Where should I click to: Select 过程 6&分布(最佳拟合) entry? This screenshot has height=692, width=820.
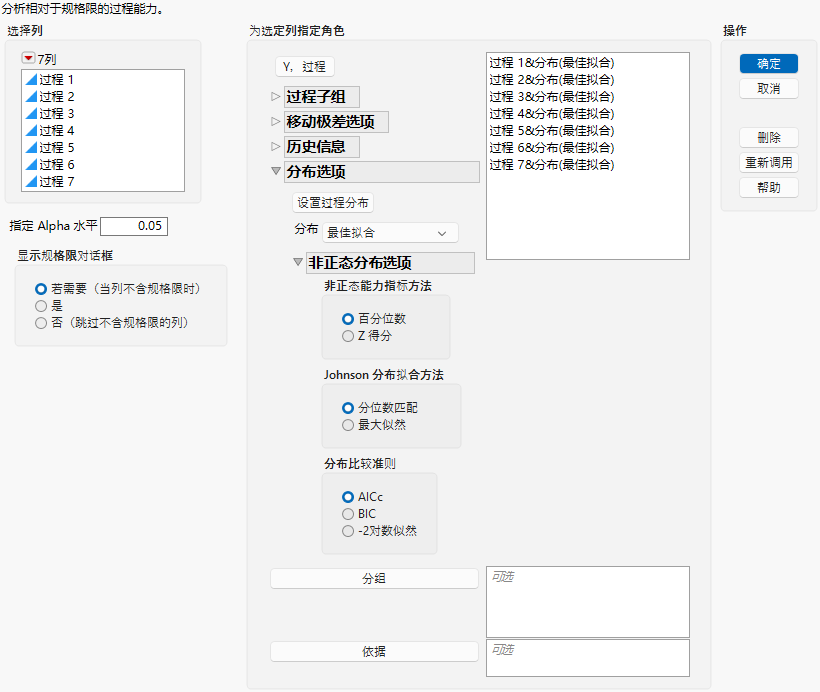[x=552, y=148]
